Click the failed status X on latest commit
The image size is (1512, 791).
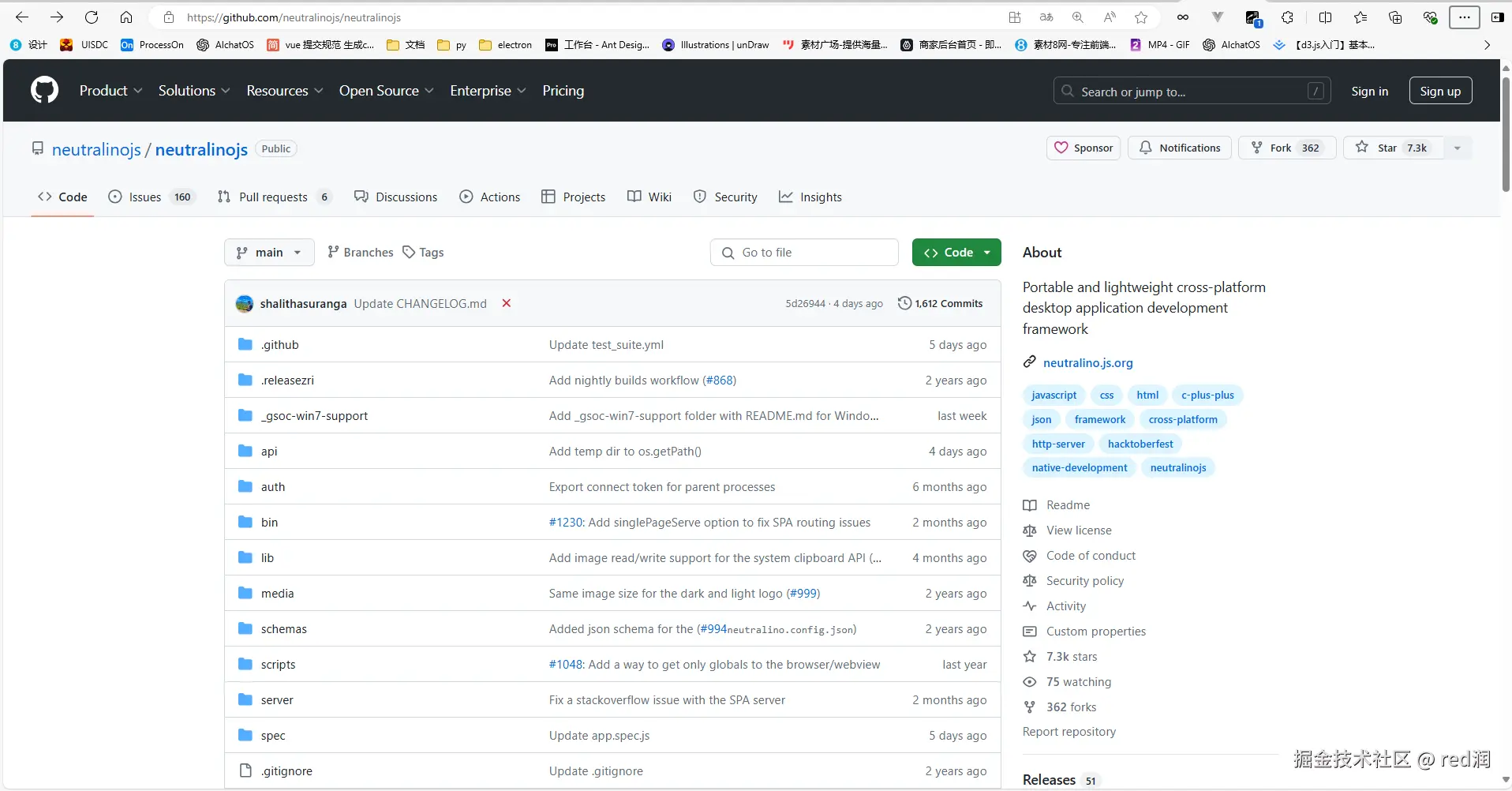point(507,303)
